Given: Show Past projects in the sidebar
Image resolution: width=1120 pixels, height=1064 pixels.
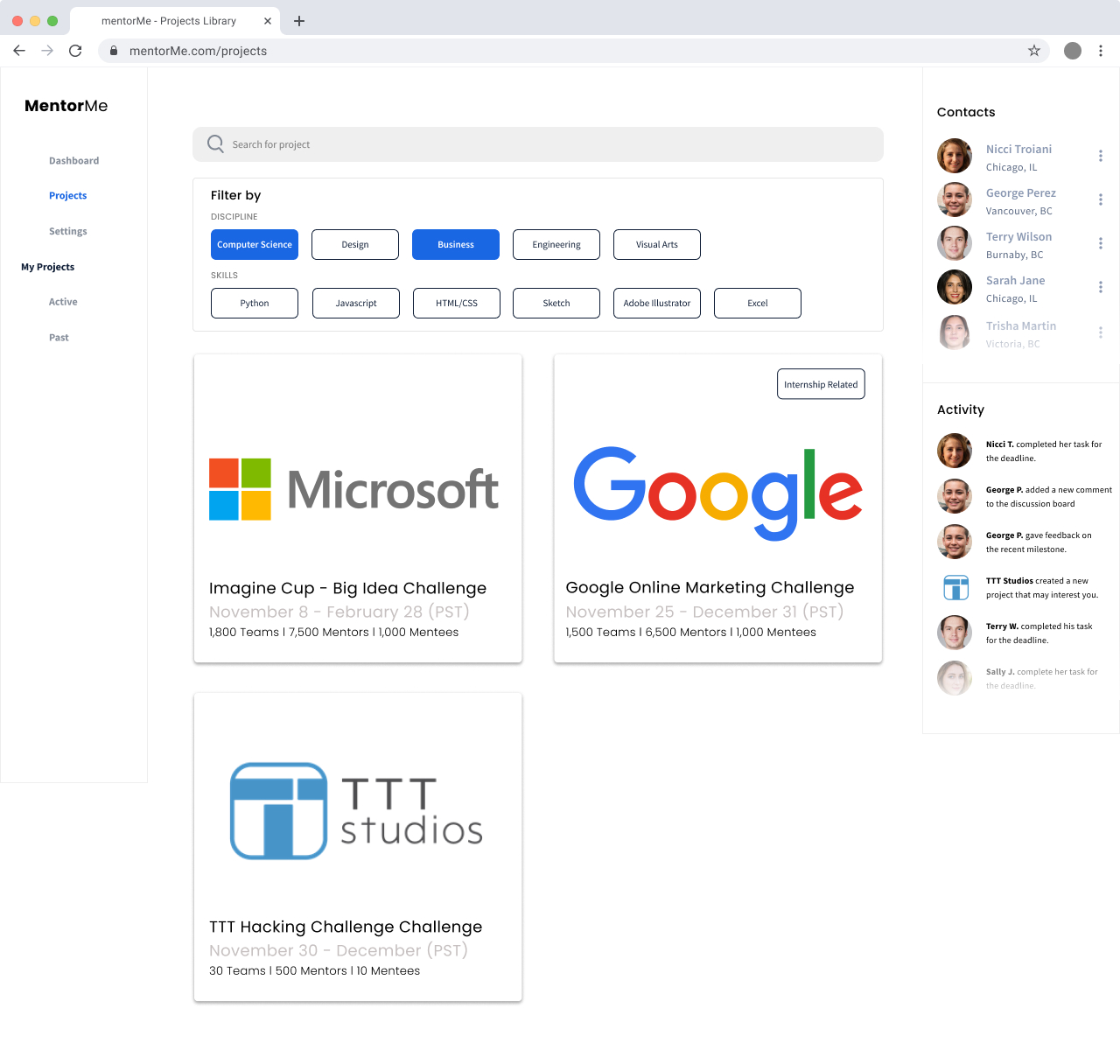Looking at the screenshot, I should (x=59, y=338).
